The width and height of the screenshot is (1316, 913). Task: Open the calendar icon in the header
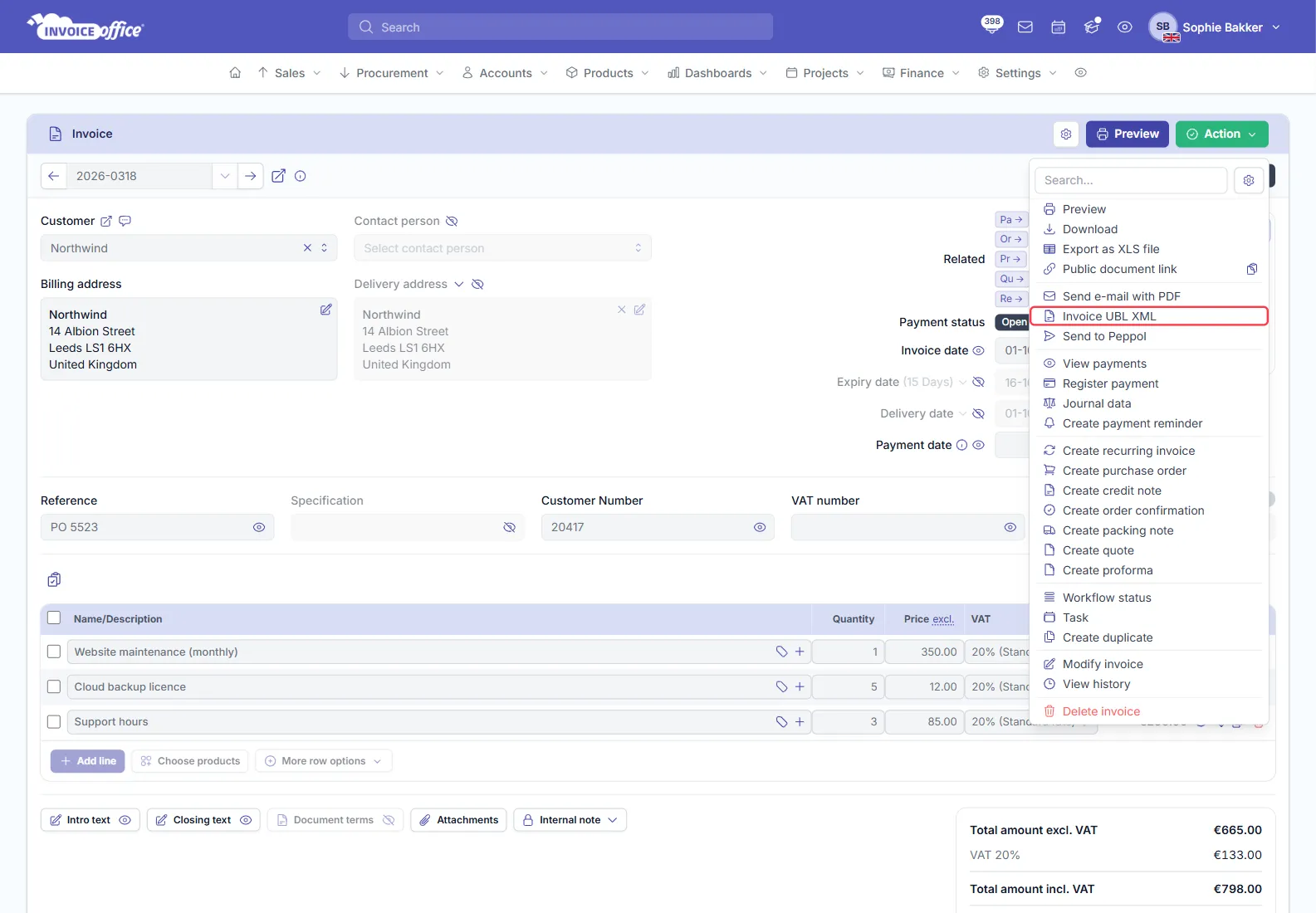click(x=1059, y=27)
